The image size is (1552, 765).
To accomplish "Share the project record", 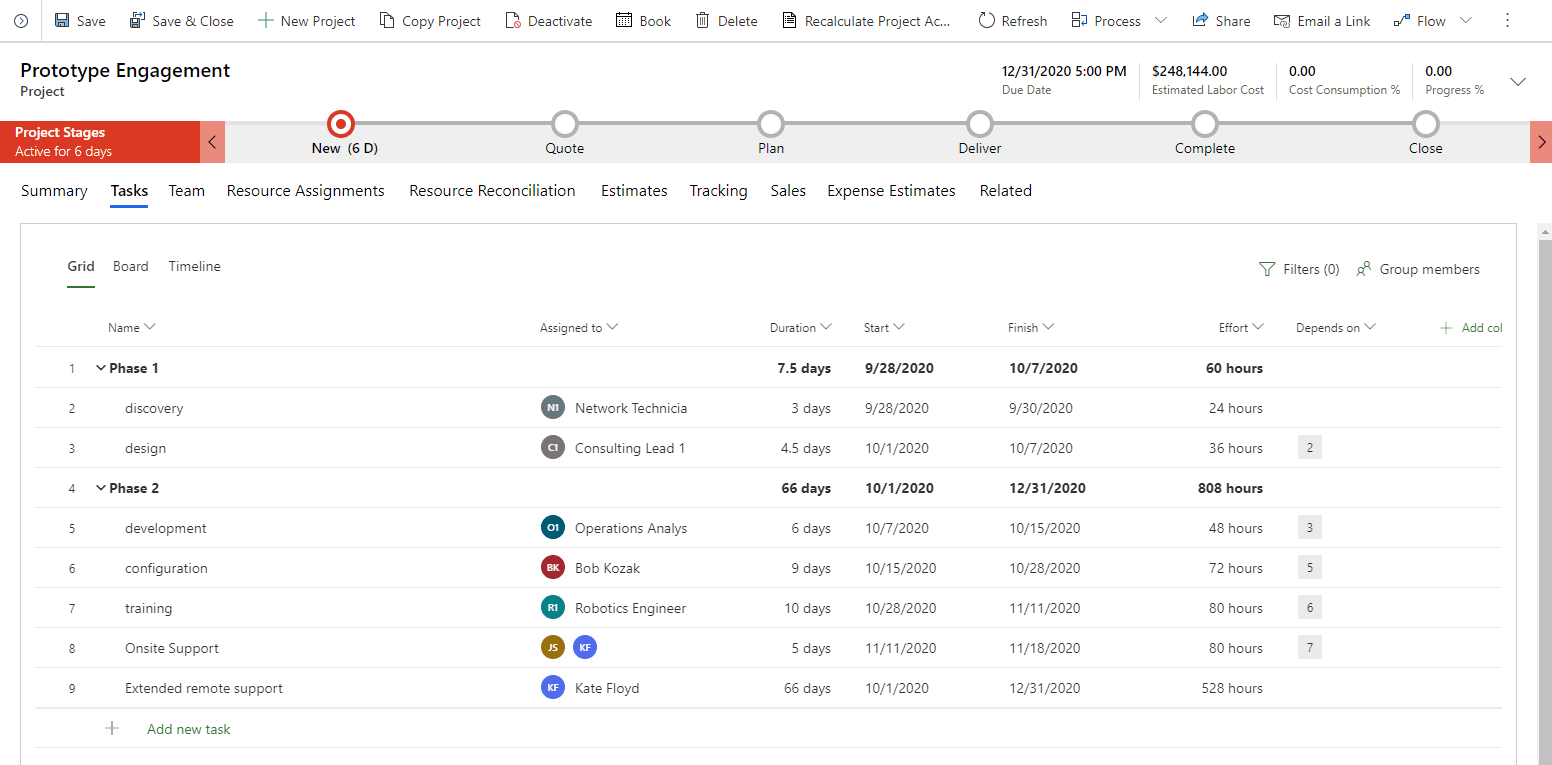I will (x=1221, y=21).
